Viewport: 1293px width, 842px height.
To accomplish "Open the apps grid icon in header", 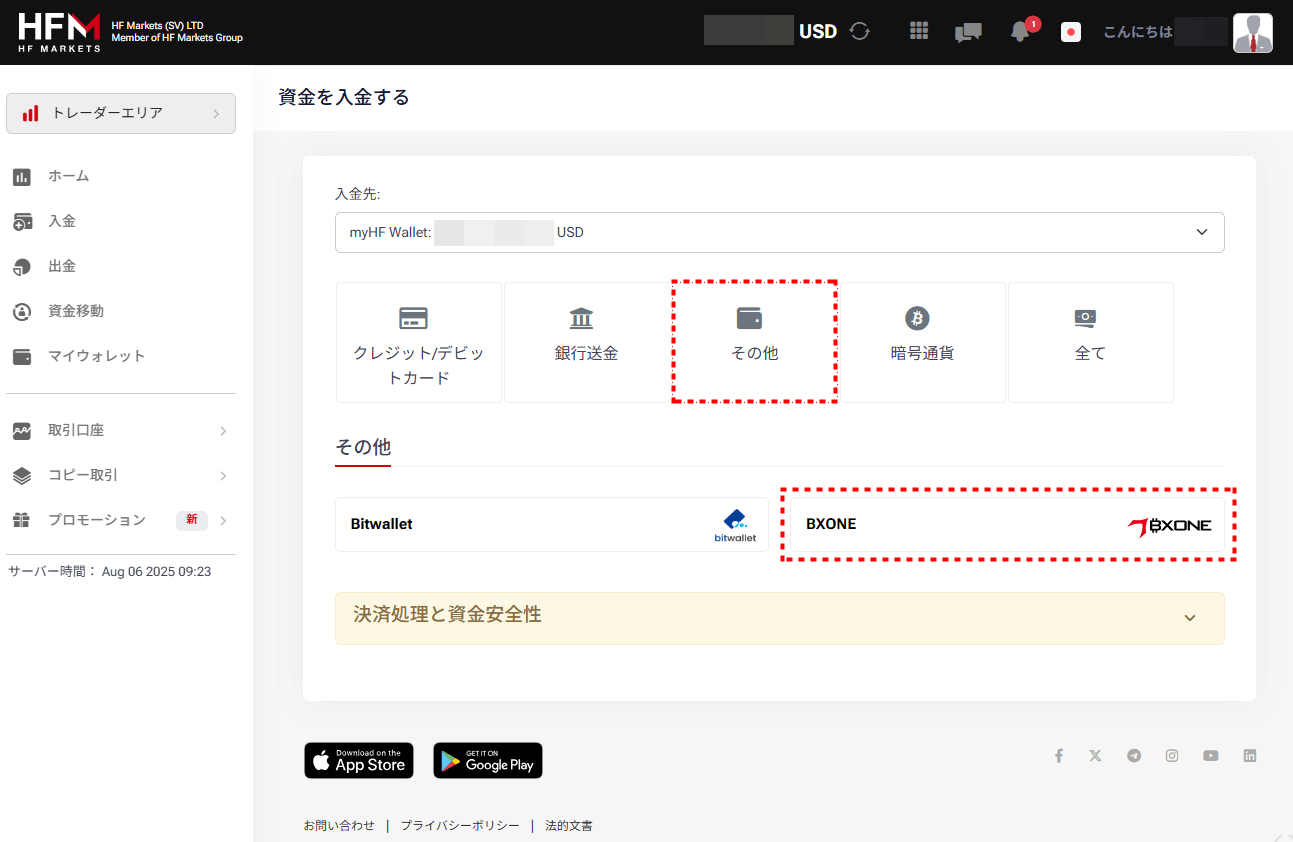I will pyautogui.click(x=919, y=31).
